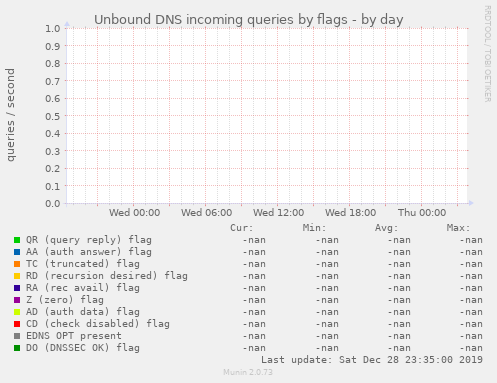
Task: Click the Avg value of EDNS OPT present row
Action: point(399,336)
